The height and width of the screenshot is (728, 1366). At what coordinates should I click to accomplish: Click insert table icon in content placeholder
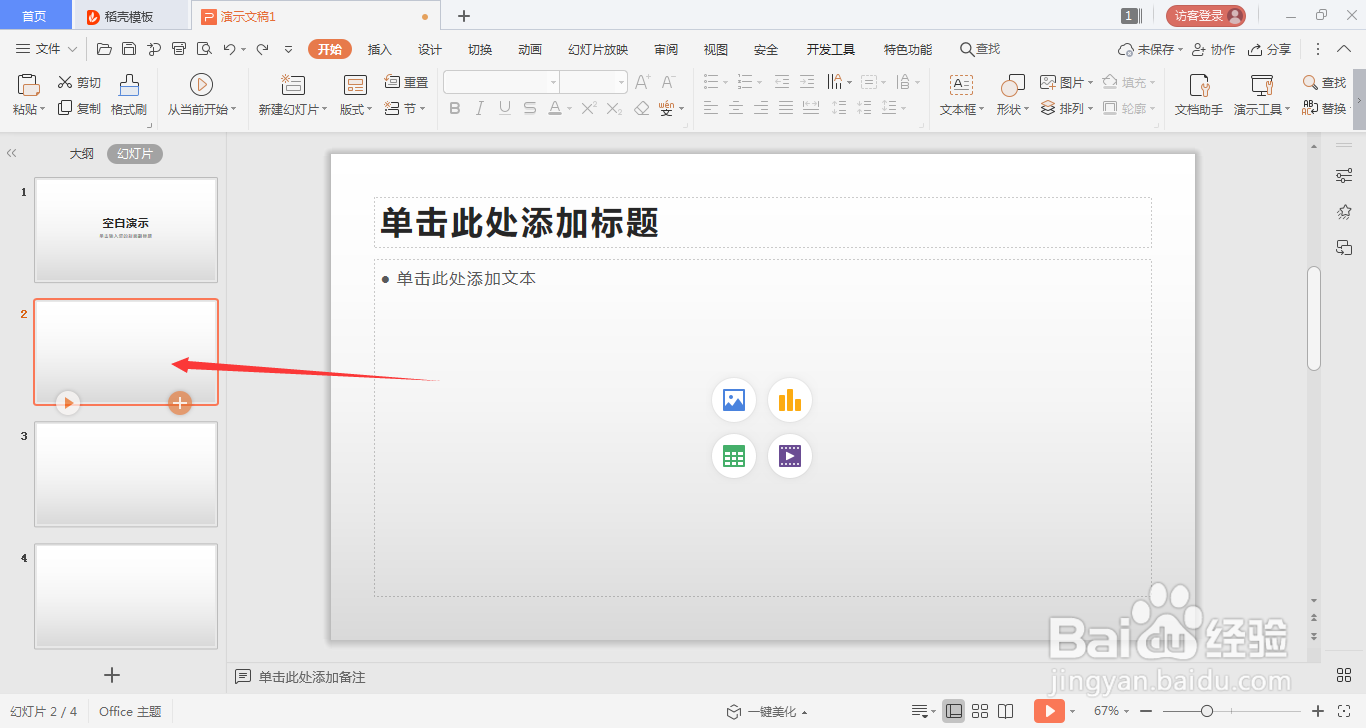tap(734, 456)
